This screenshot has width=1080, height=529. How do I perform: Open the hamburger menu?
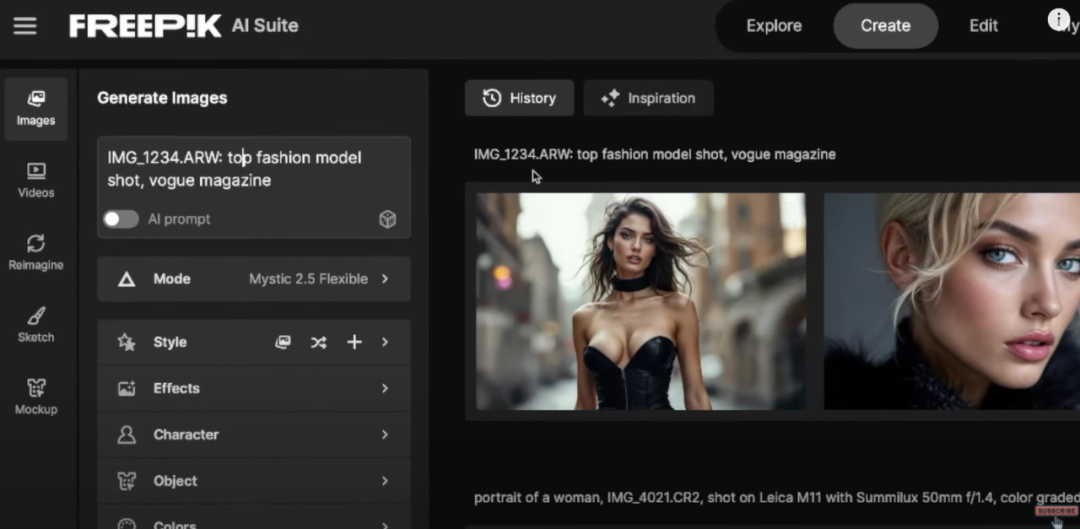[x=25, y=27]
